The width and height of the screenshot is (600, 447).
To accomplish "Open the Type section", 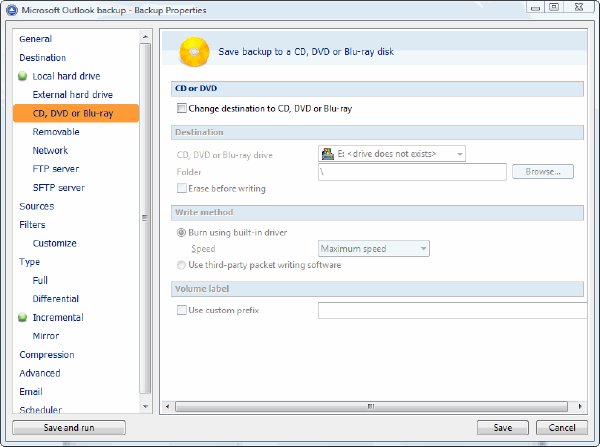I will tap(29, 262).
